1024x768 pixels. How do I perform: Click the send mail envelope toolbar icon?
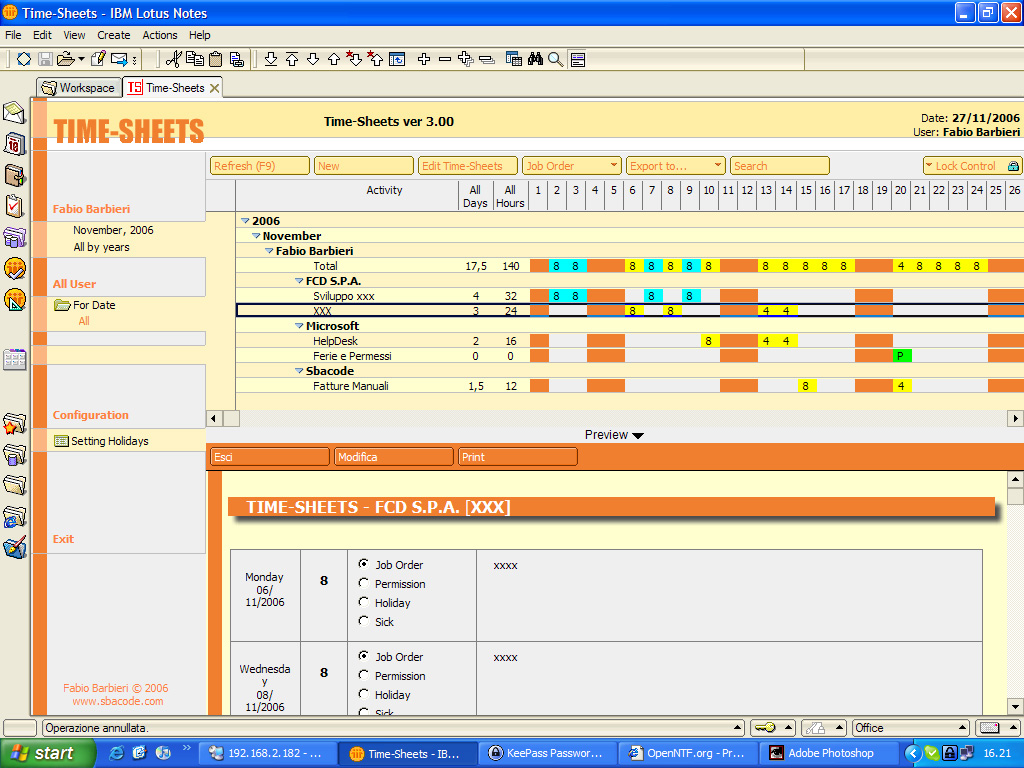[x=119, y=59]
